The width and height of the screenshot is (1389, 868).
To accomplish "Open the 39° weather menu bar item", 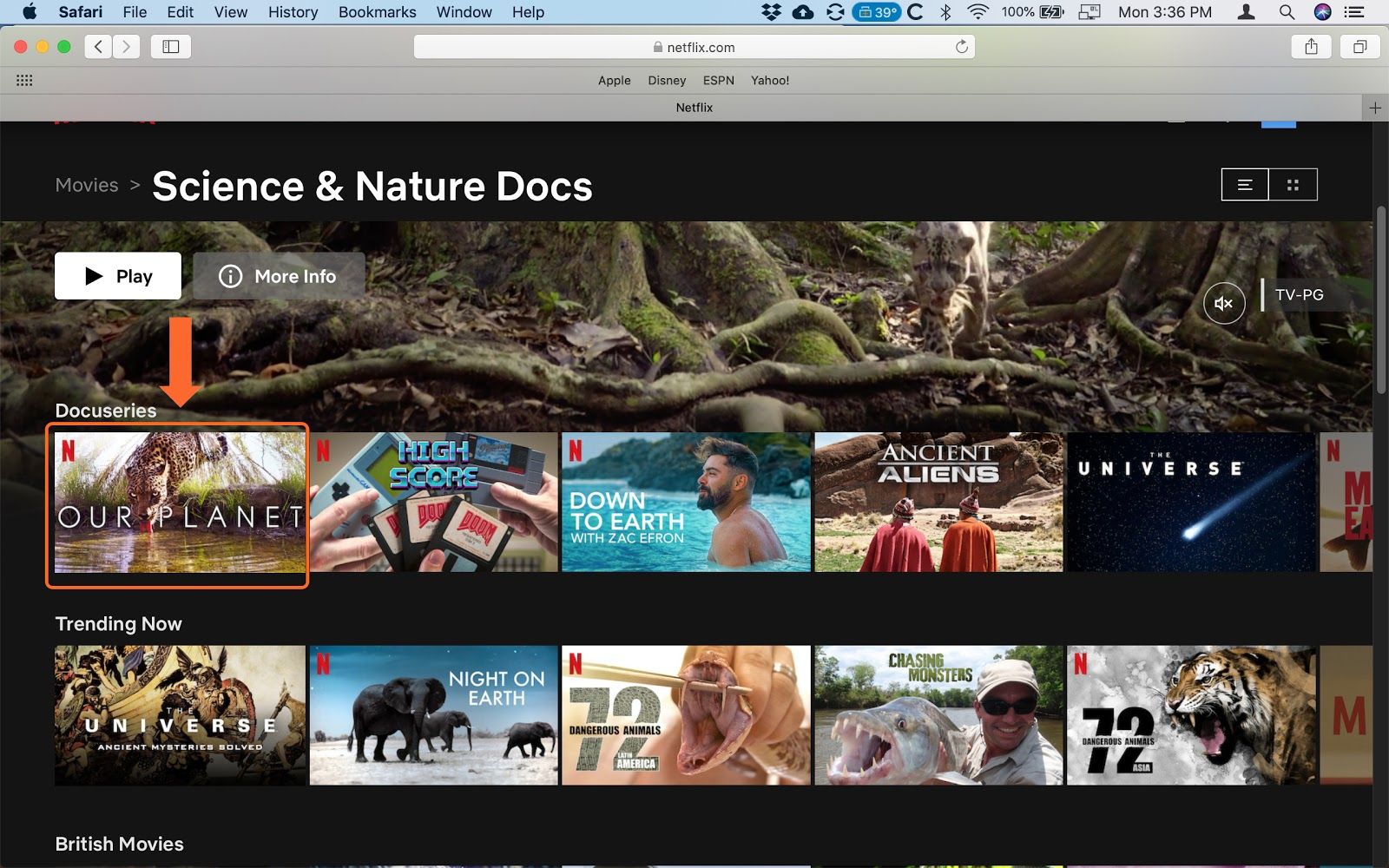I will 877,11.
